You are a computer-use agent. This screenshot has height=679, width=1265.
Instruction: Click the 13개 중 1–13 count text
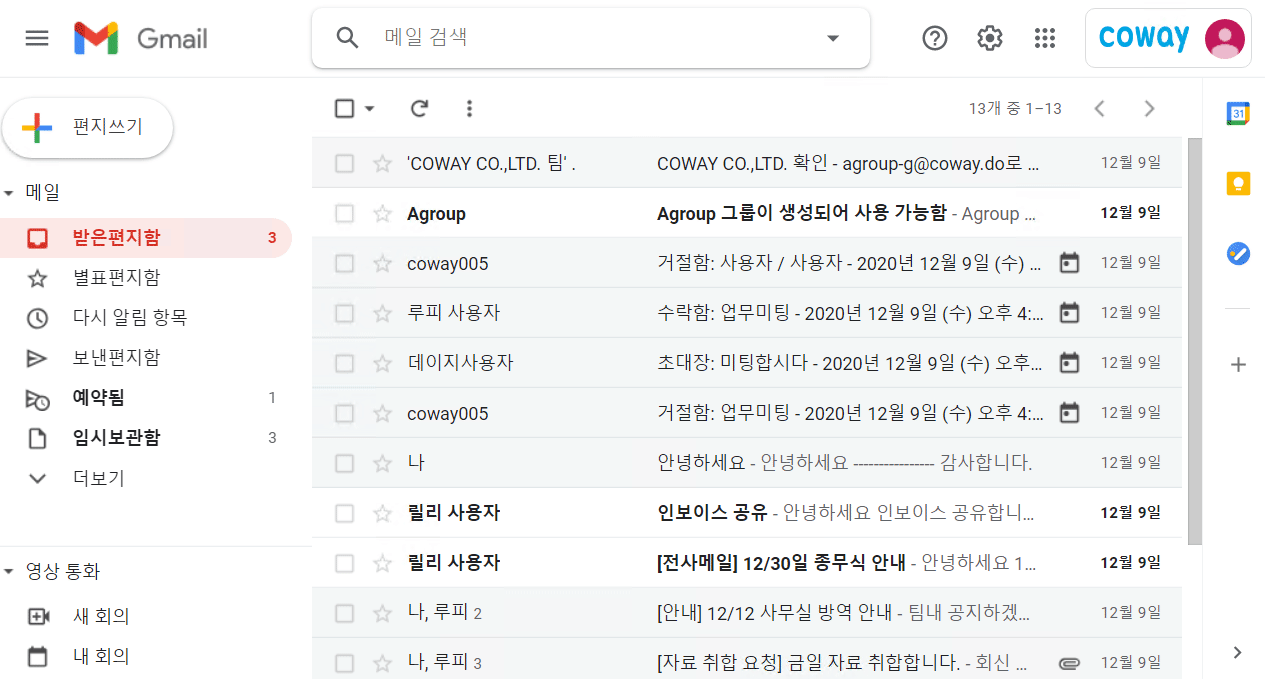[x=1015, y=108]
